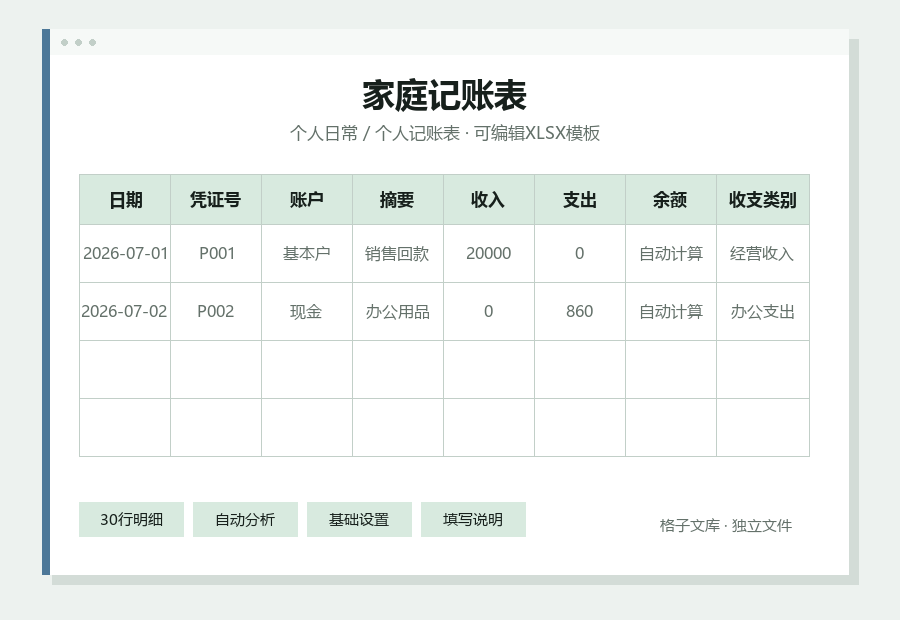This screenshot has width=900, height=620.
Task: Click the income value 20000
Action: (x=489, y=254)
